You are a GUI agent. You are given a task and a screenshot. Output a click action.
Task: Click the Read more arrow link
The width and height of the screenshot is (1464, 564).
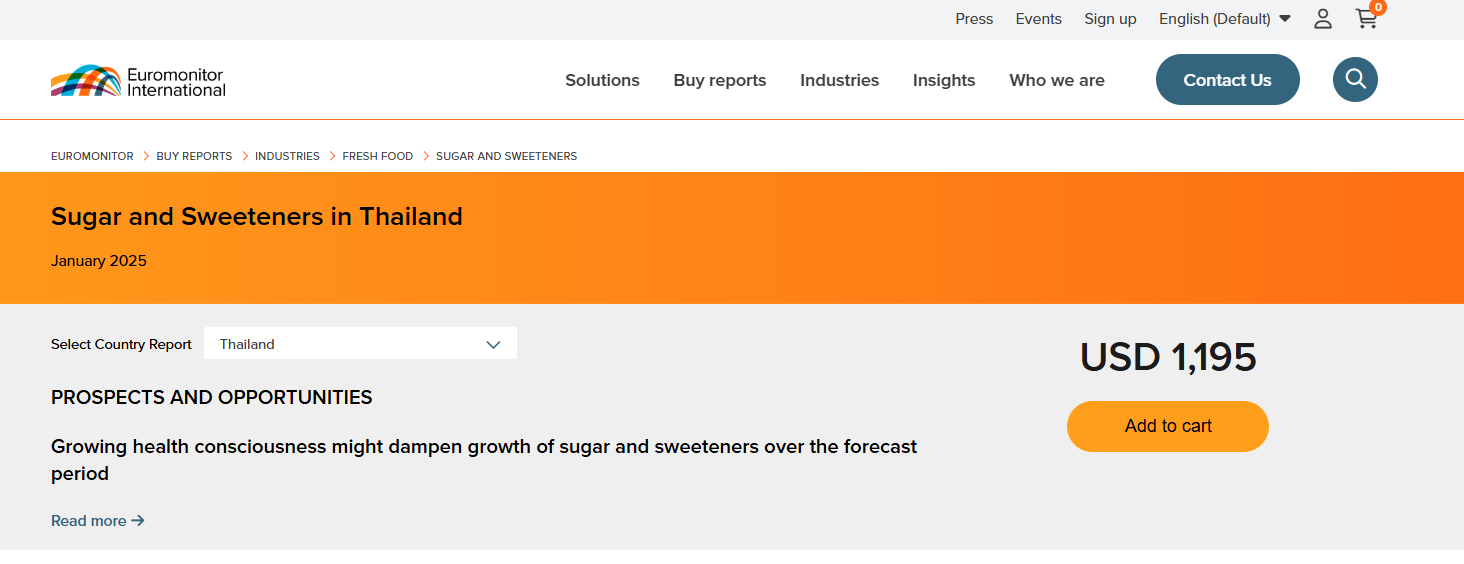pyautogui.click(x=98, y=521)
